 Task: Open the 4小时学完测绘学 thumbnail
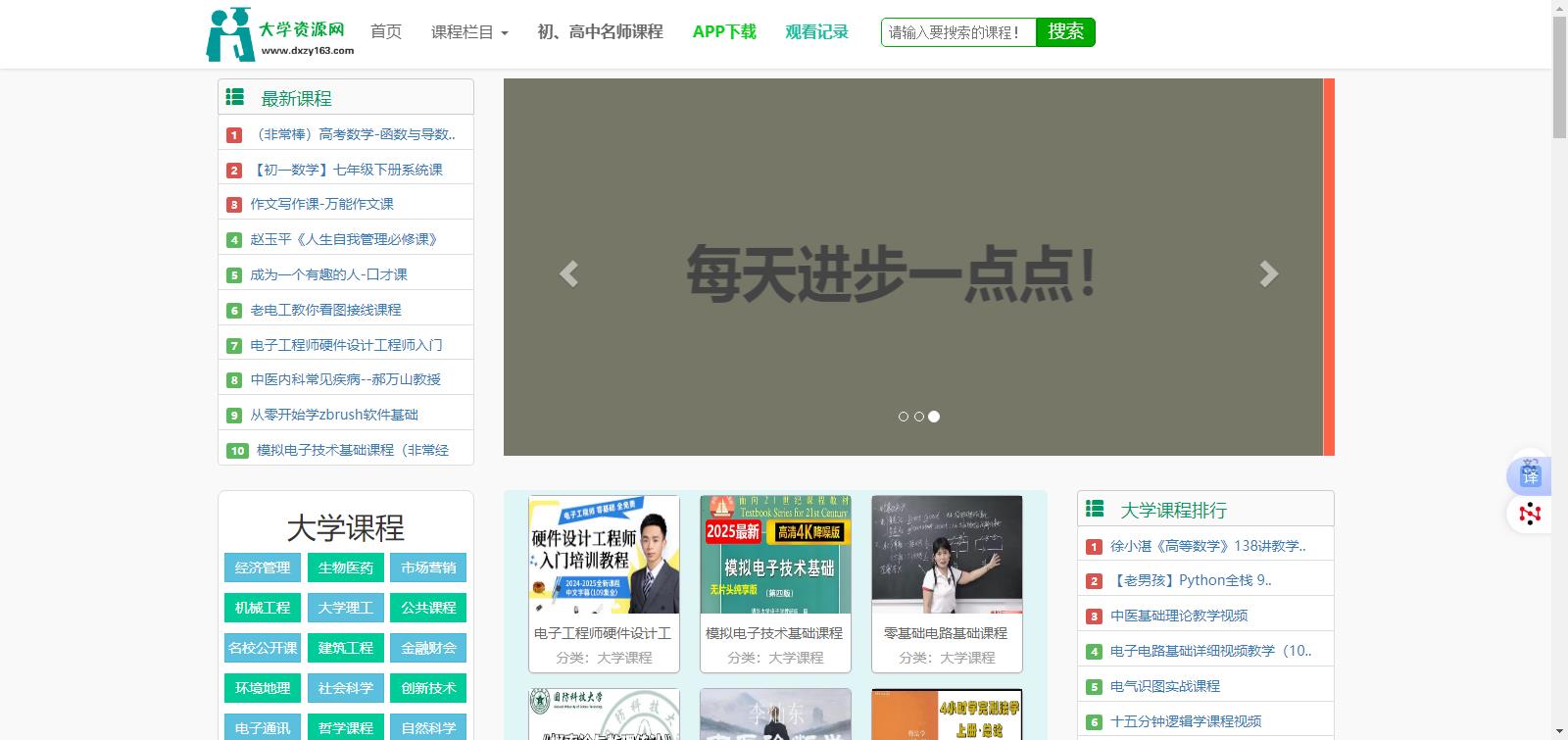point(947,715)
